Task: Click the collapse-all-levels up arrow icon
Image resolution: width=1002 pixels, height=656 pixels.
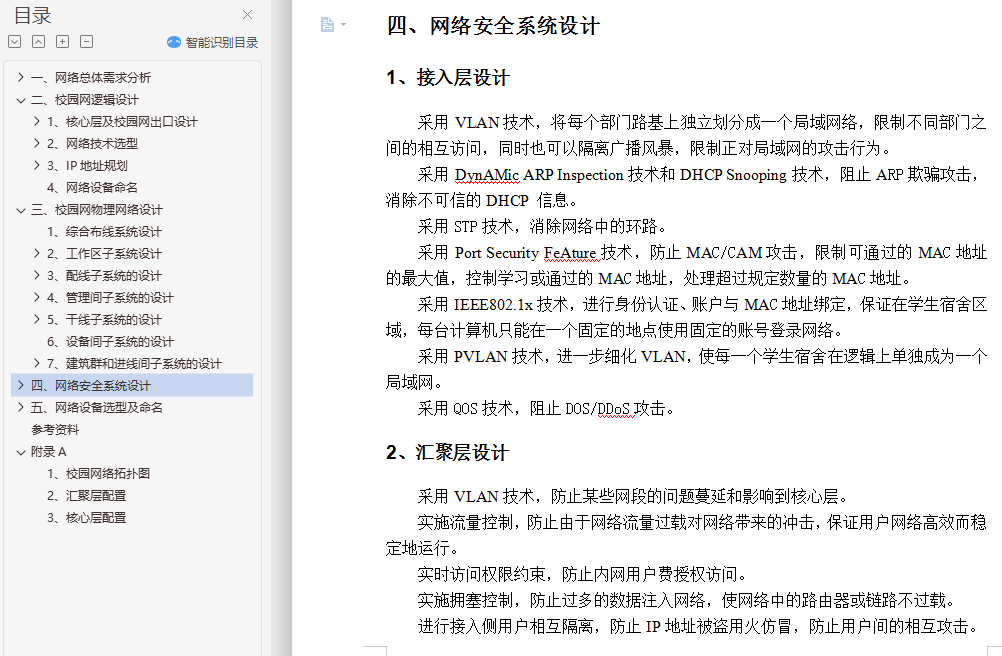Action: click(38, 42)
